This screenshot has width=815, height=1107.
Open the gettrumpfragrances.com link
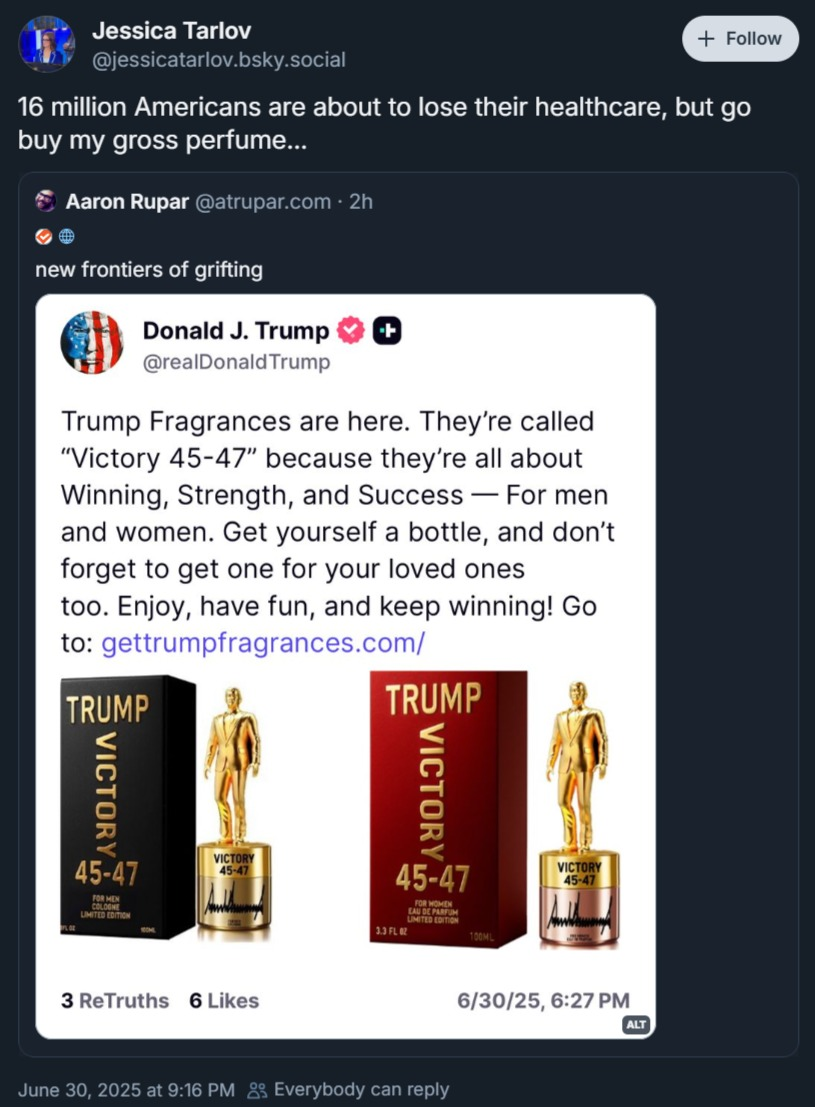(x=264, y=643)
